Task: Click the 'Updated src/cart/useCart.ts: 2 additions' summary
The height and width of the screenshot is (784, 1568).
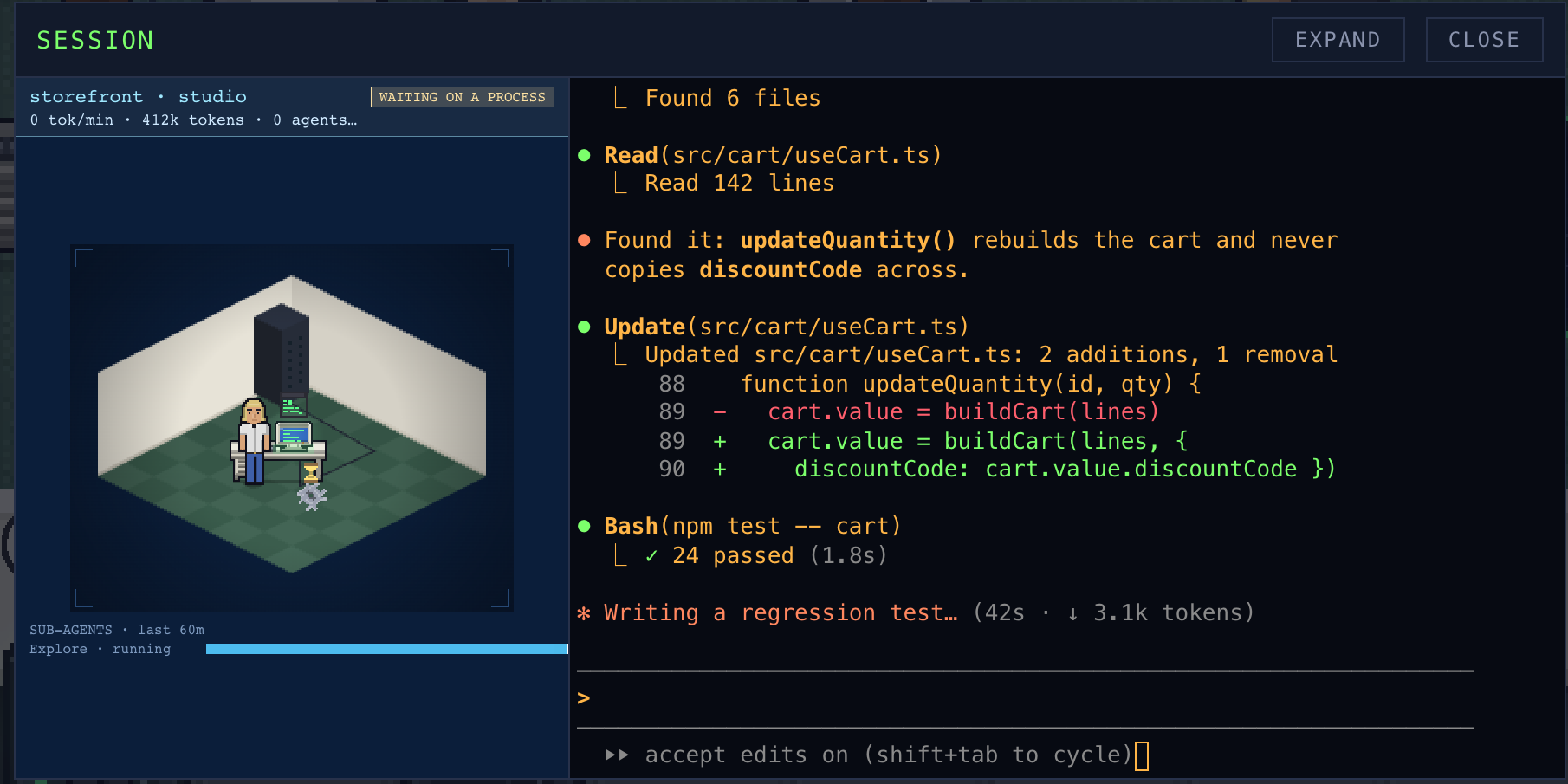Action: (x=991, y=355)
